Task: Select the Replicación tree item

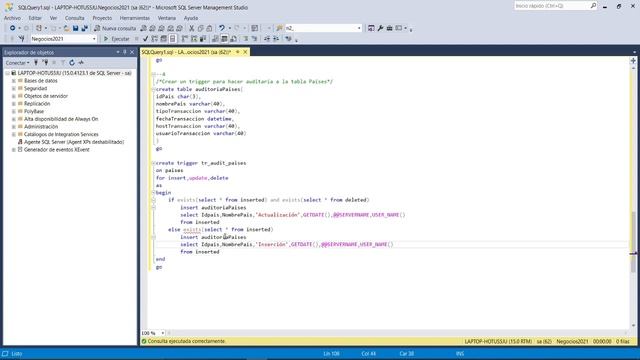Action: [x=37, y=104]
